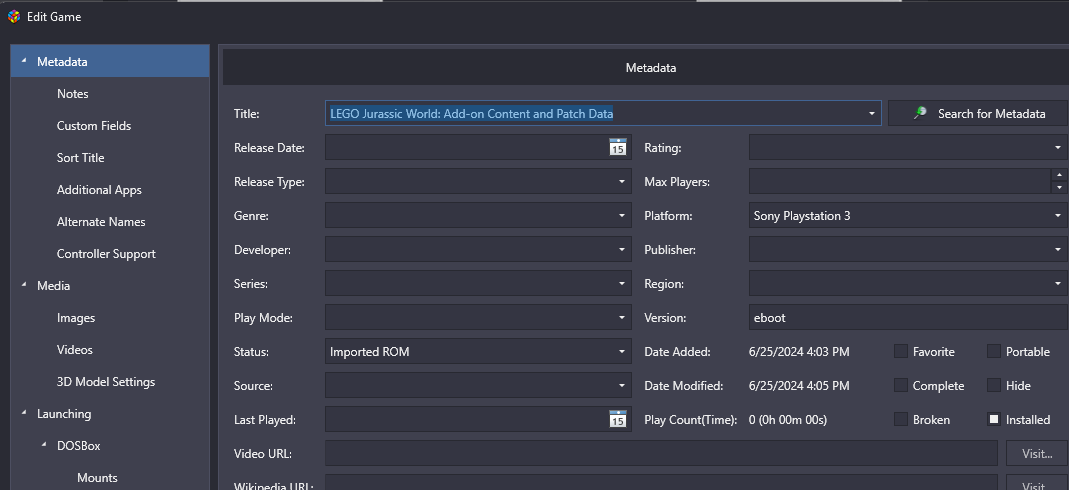Open the Title dropdown arrow
1069x490 pixels.
871,114
